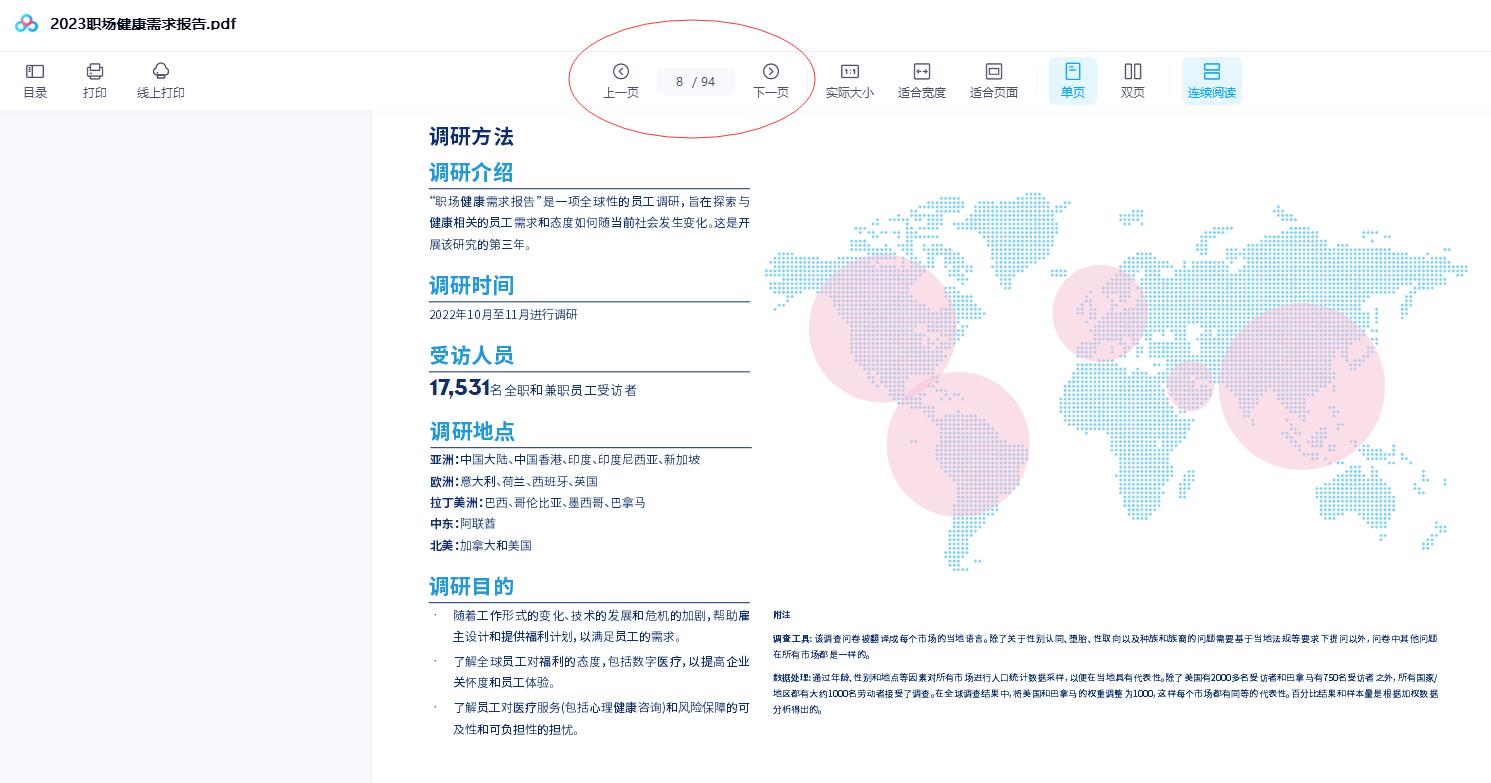Click the 调研目的 section heading

coord(470,587)
